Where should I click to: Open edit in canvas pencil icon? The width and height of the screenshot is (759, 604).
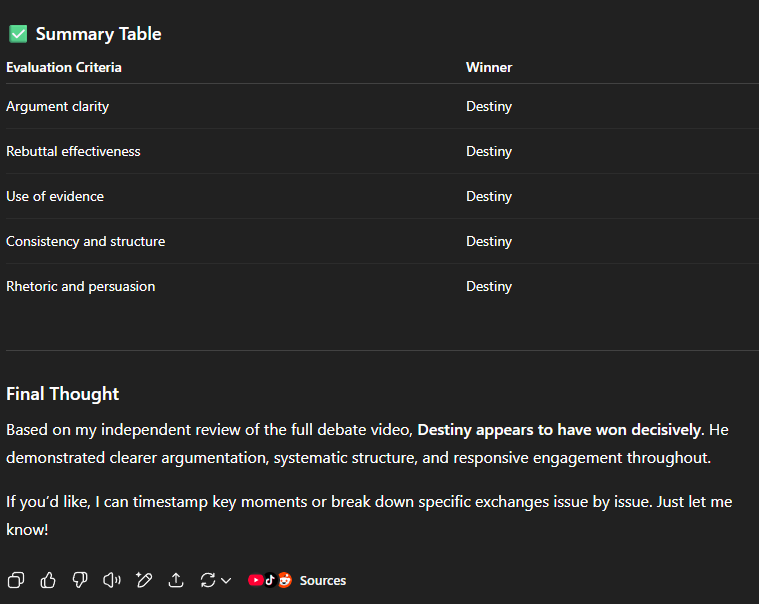click(x=144, y=580)
